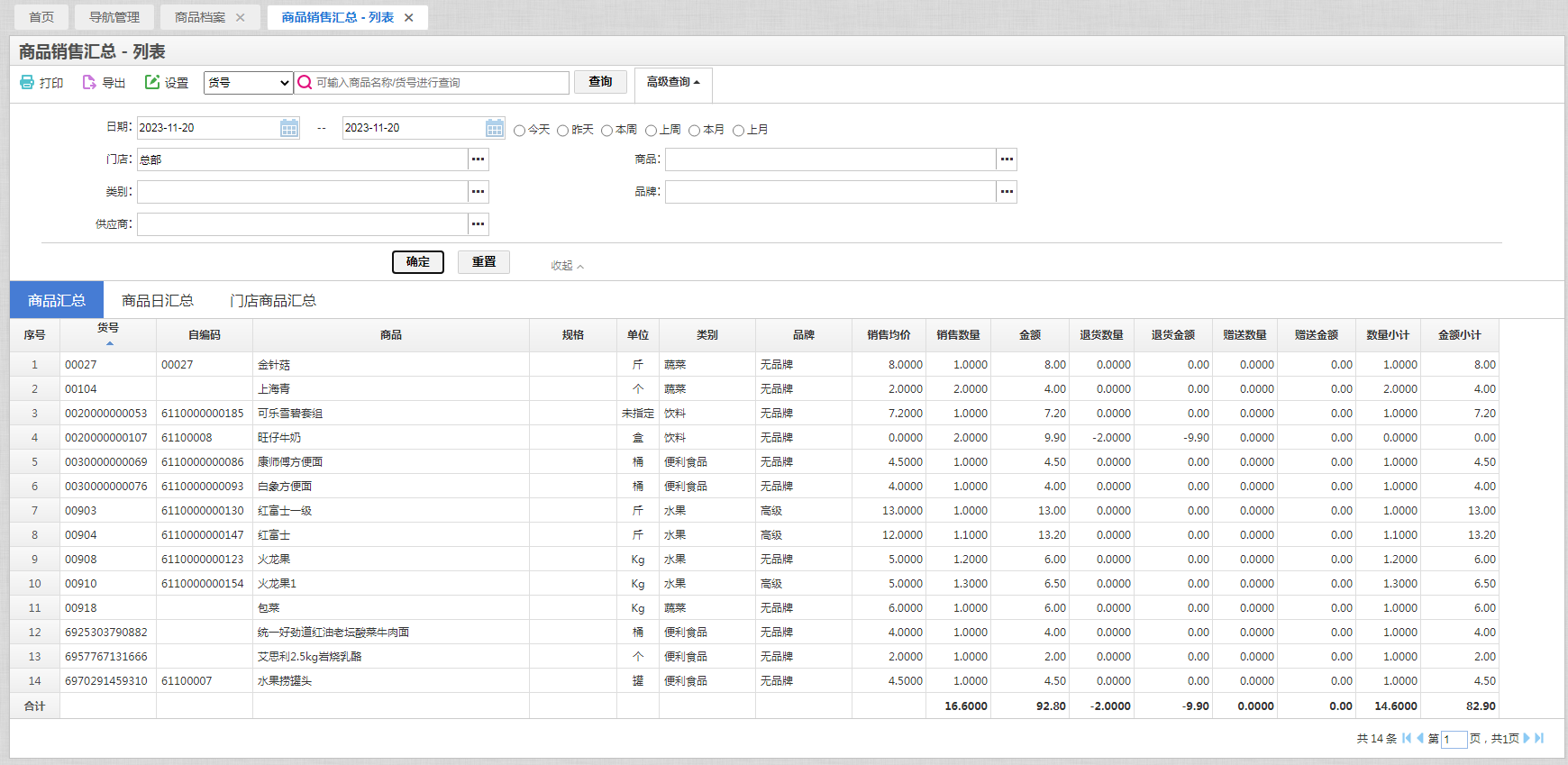This screenshot has height=765, width=1568.
Task: Click cell with 货号 00908
Action: click(x=108, y=560)
